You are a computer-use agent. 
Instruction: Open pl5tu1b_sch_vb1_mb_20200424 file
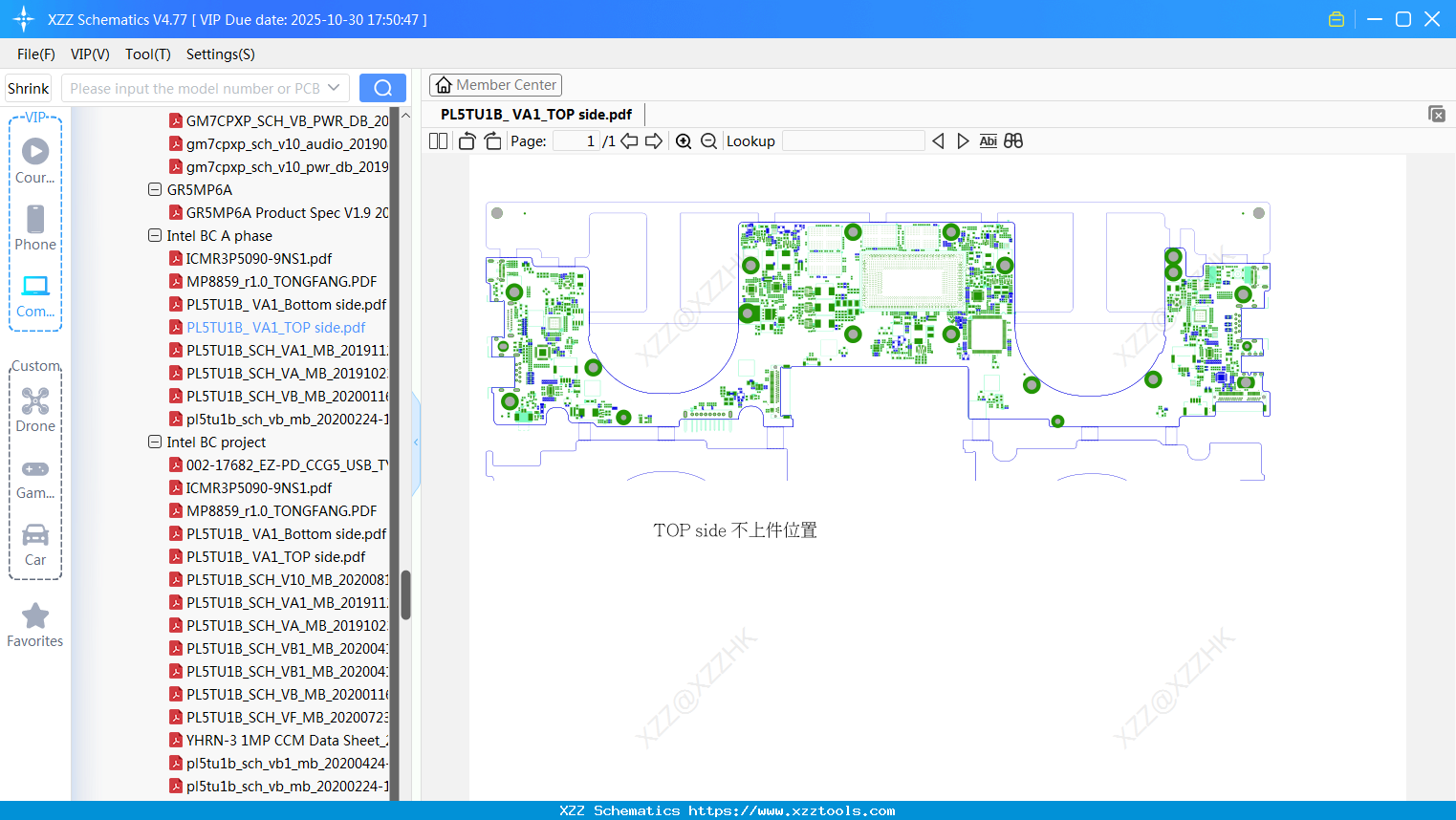(279, 763)
